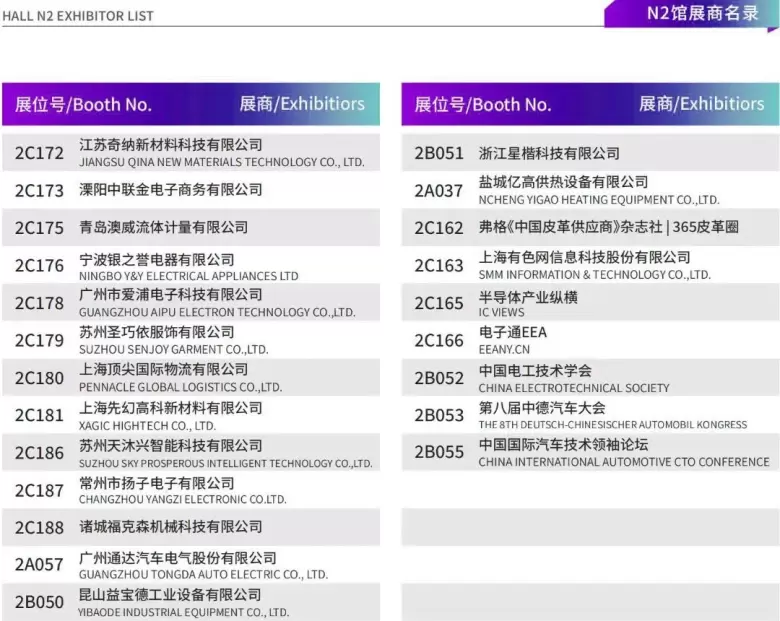Click SMM INFORMATION & TECHNOLOGY CO.,LTD.

pyautogui.click(x=595, y=275)
